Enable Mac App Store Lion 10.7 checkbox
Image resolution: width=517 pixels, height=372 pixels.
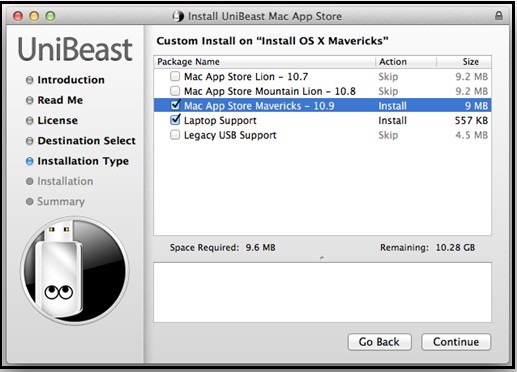[175, 76]
